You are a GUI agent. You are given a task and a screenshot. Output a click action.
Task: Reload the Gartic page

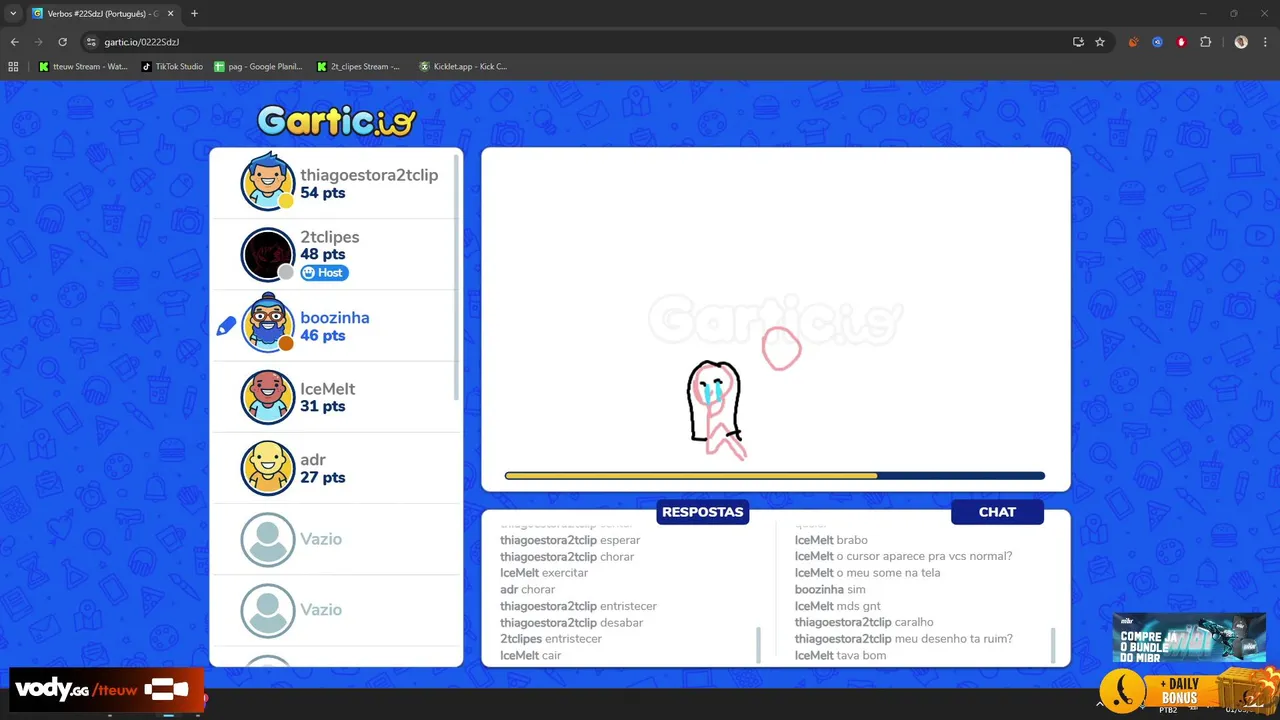click(62, 42)
